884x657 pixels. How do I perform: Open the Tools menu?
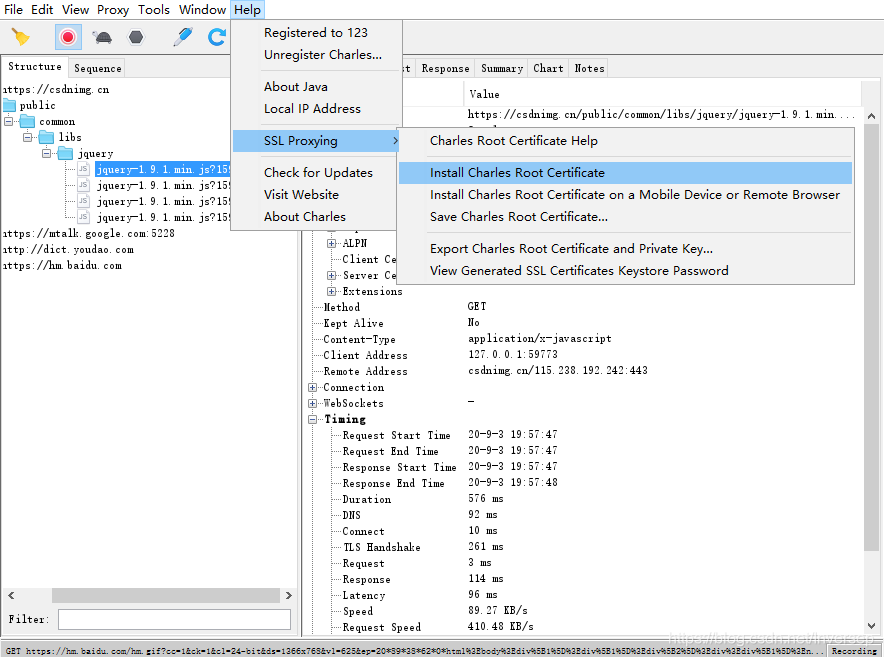point(154,10)
